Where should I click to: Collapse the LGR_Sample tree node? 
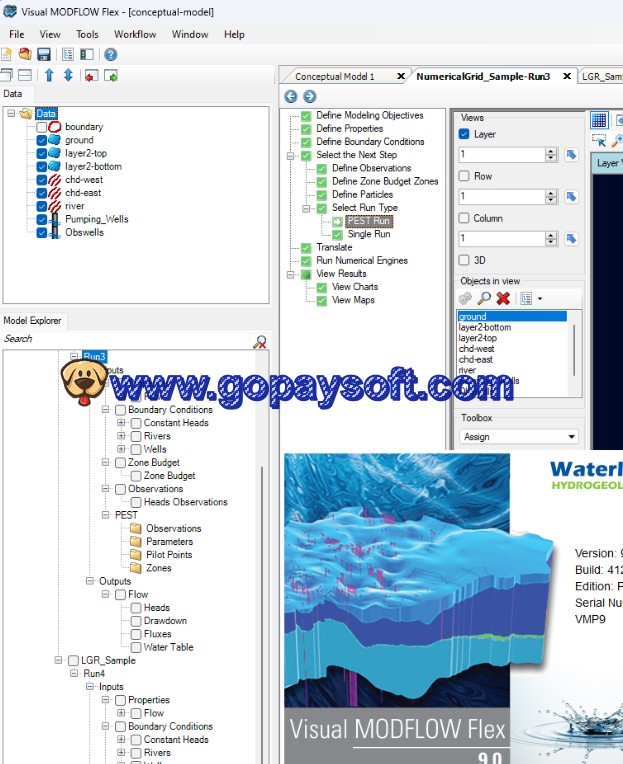click(x=58, y=660)
